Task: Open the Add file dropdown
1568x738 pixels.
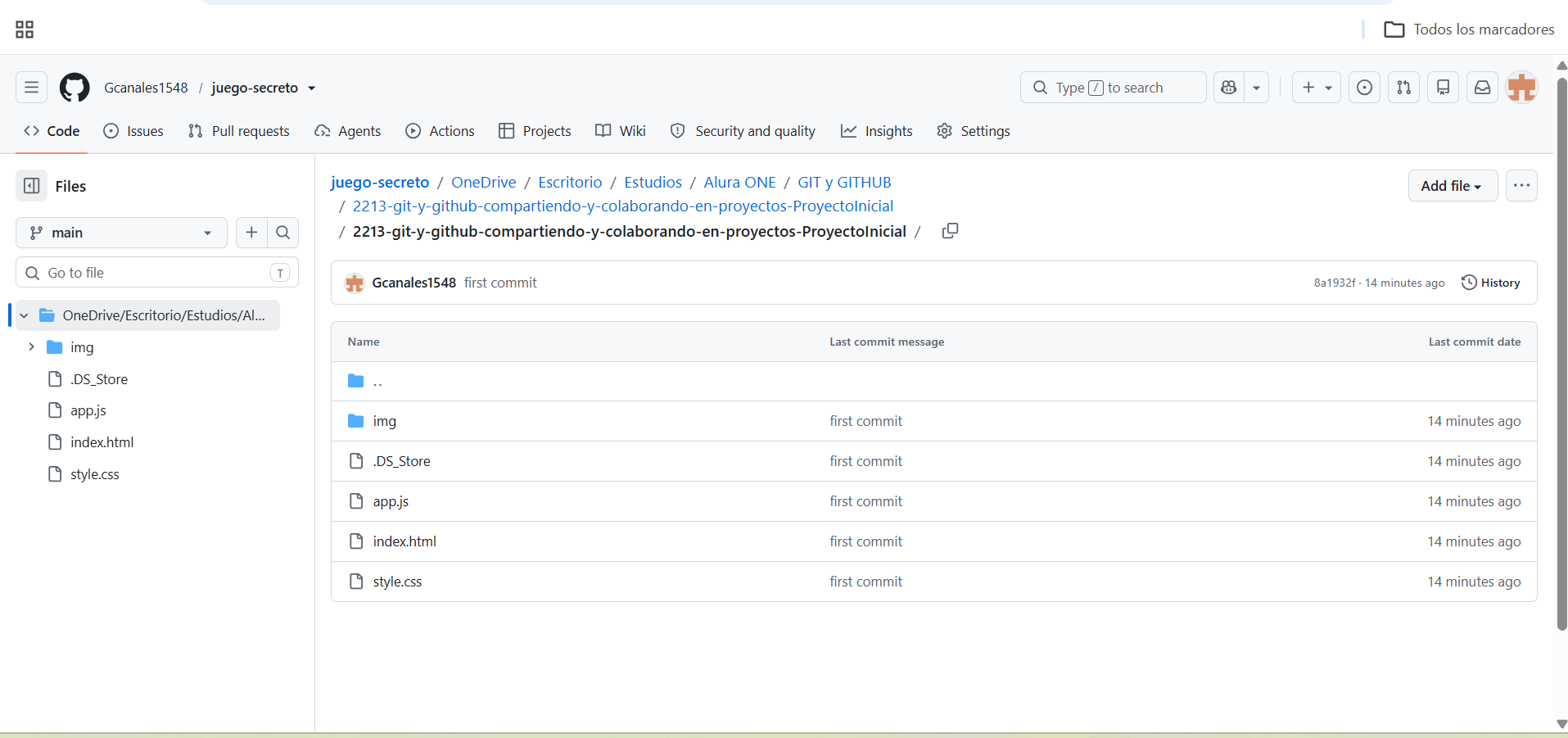Action: coord(1453,186)
